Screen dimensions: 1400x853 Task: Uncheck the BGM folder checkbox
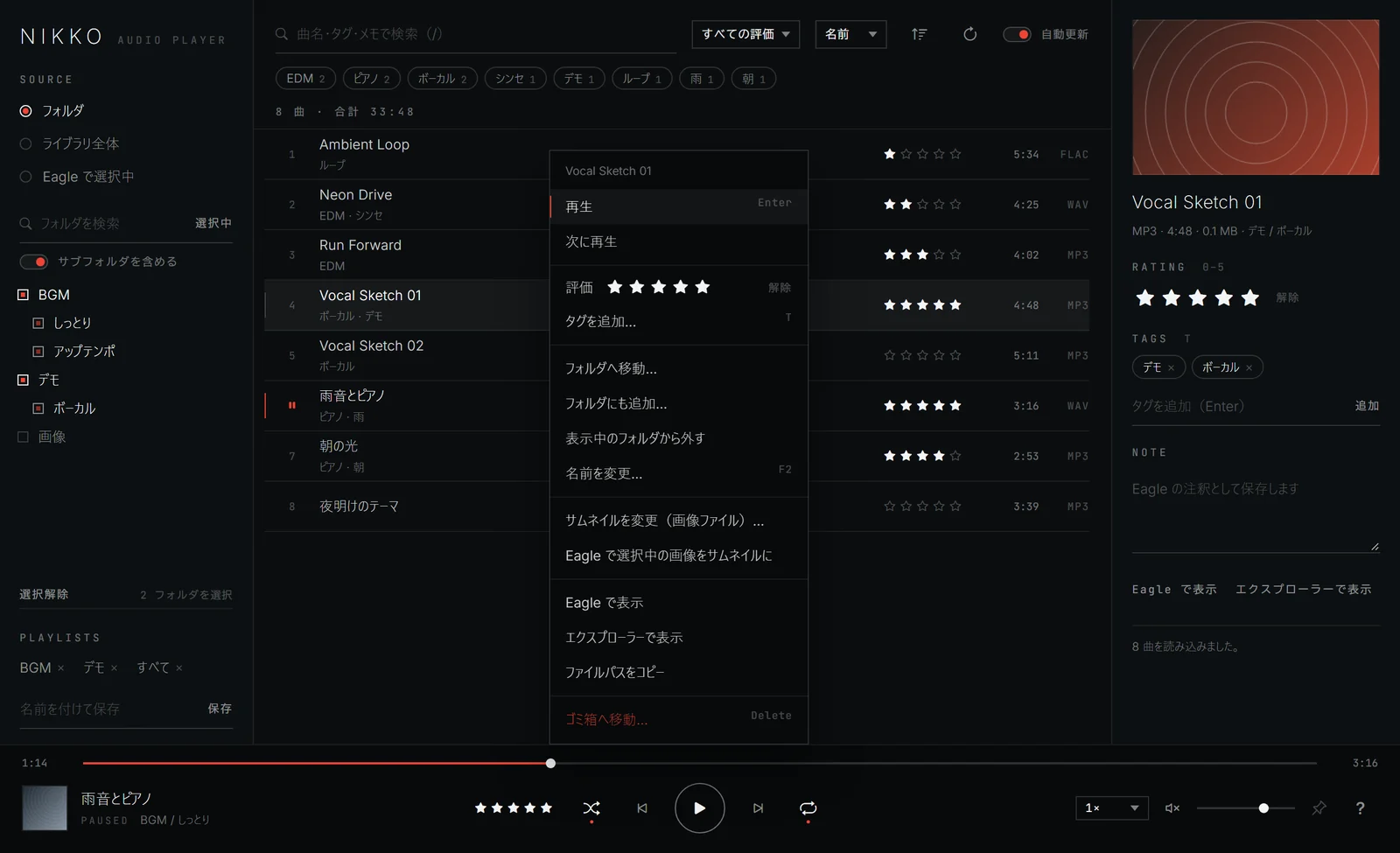pyautogui.click(x=24, y=295)
